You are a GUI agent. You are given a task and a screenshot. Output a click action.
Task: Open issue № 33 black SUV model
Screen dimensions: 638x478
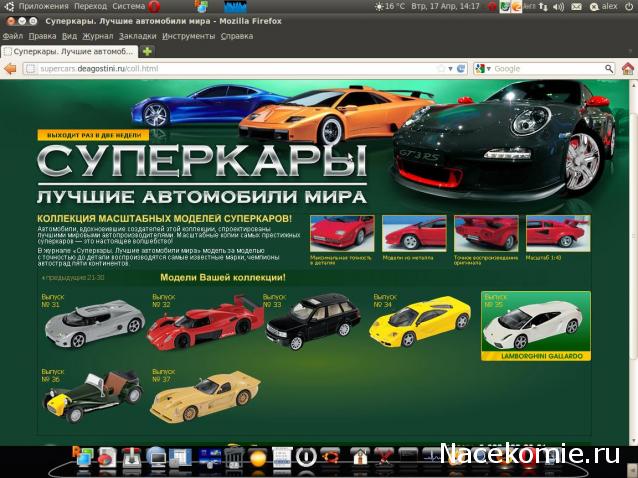312,321
